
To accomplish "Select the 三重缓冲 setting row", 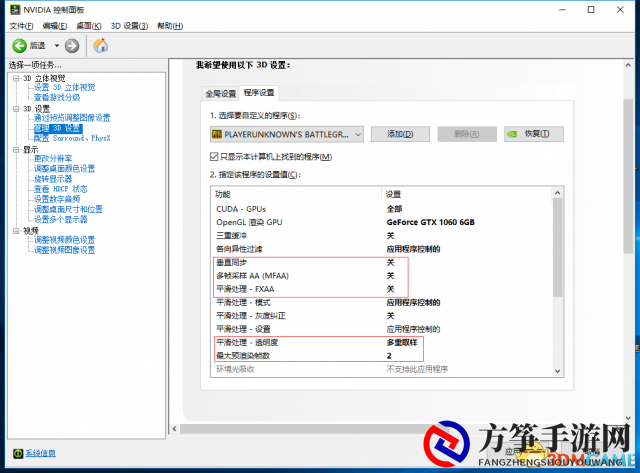I will (x=382, y=236).
